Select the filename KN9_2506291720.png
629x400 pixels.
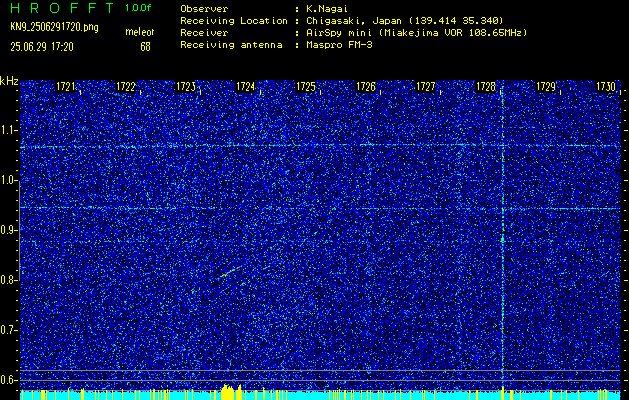point(54,27)
